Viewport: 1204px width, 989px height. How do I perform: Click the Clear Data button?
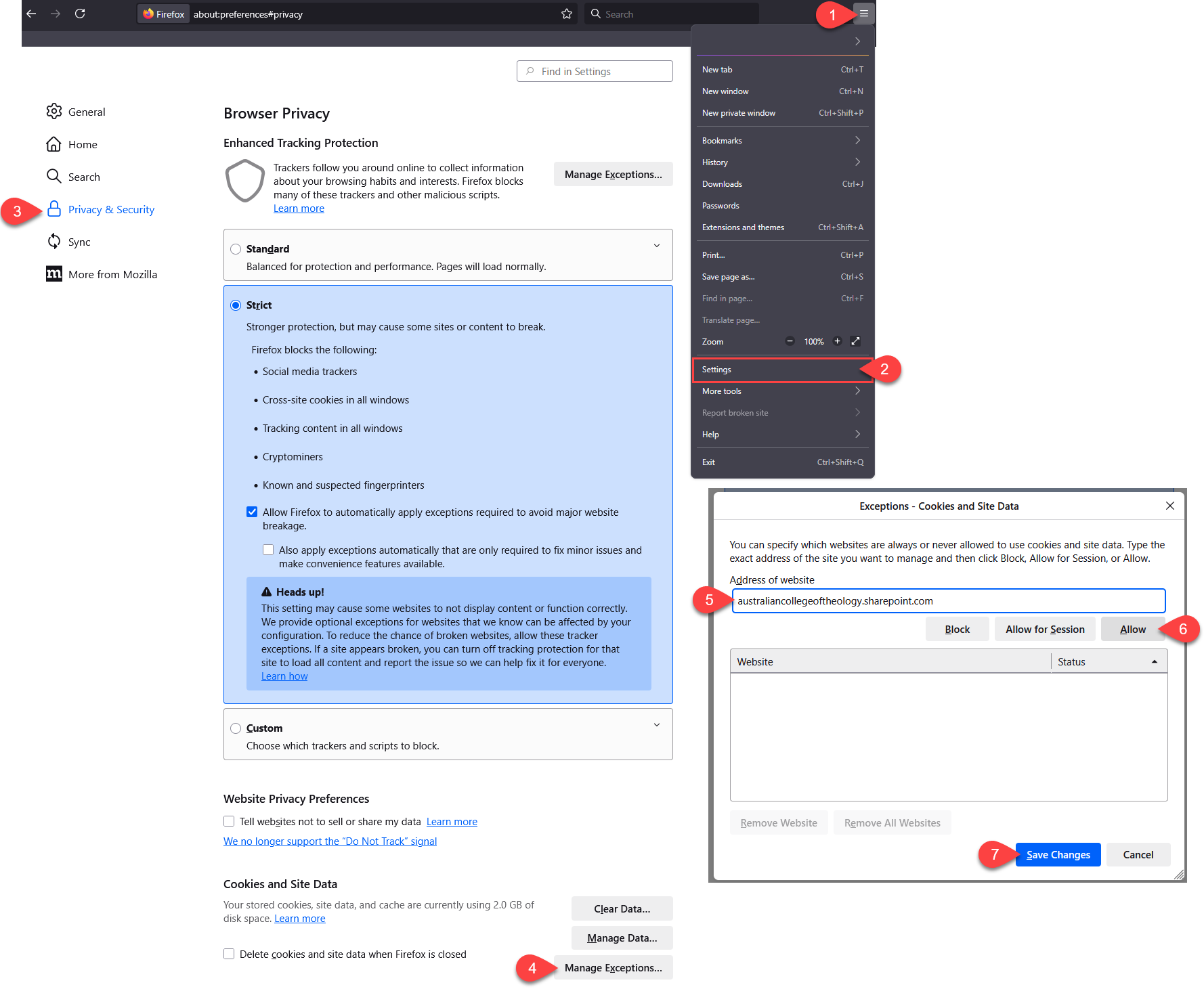pyautogui.click(x=622, y=908)
